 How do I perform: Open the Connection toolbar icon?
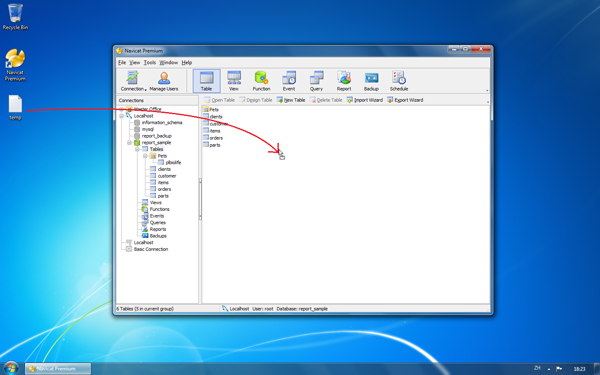pos(132,81)
